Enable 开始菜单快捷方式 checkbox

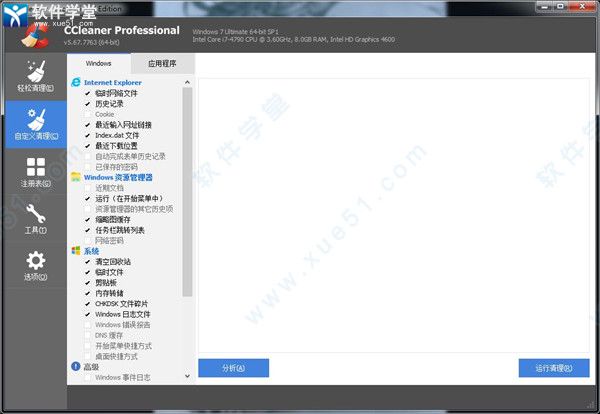point(88,346)
